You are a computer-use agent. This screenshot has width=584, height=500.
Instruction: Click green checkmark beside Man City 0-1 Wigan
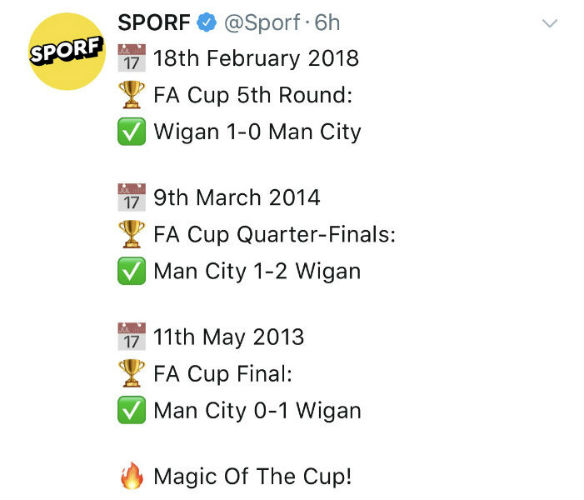131,410
